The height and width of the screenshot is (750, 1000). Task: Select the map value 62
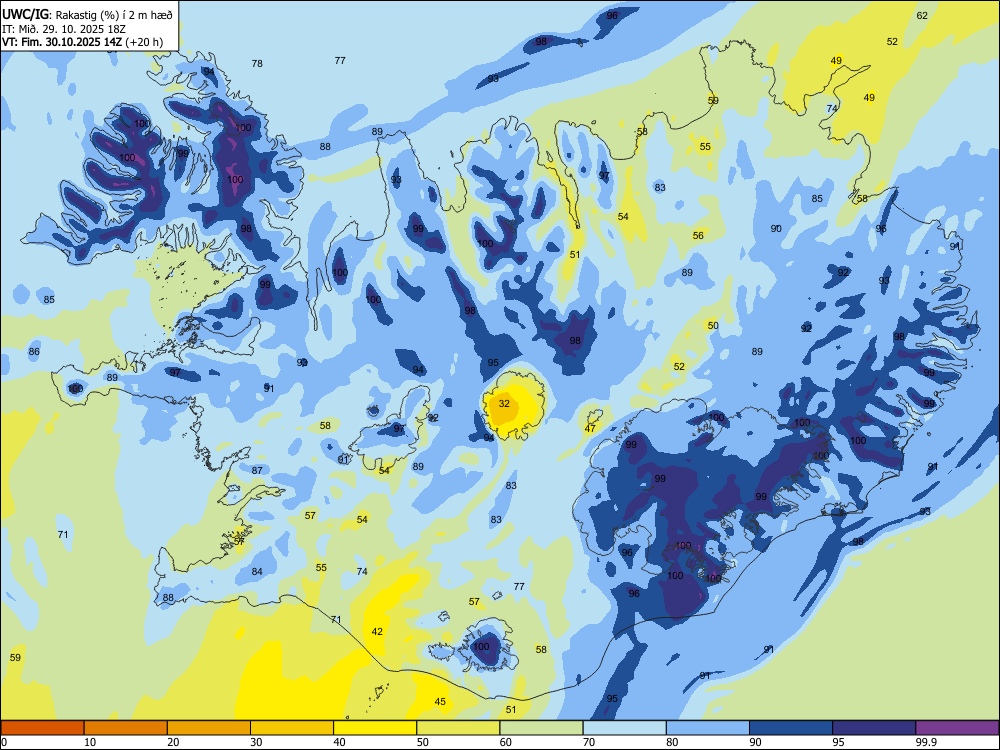(x=922, y=15)
